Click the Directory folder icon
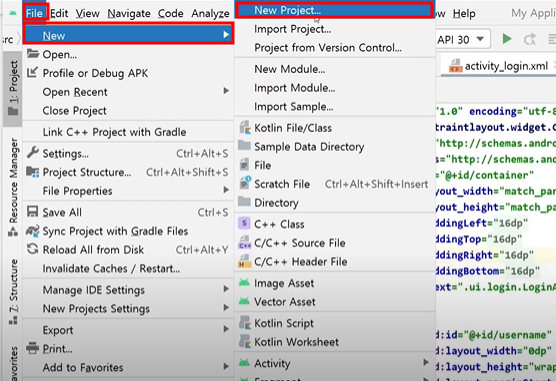This screenshot has height=381, width=556. (x=244, y=202)
